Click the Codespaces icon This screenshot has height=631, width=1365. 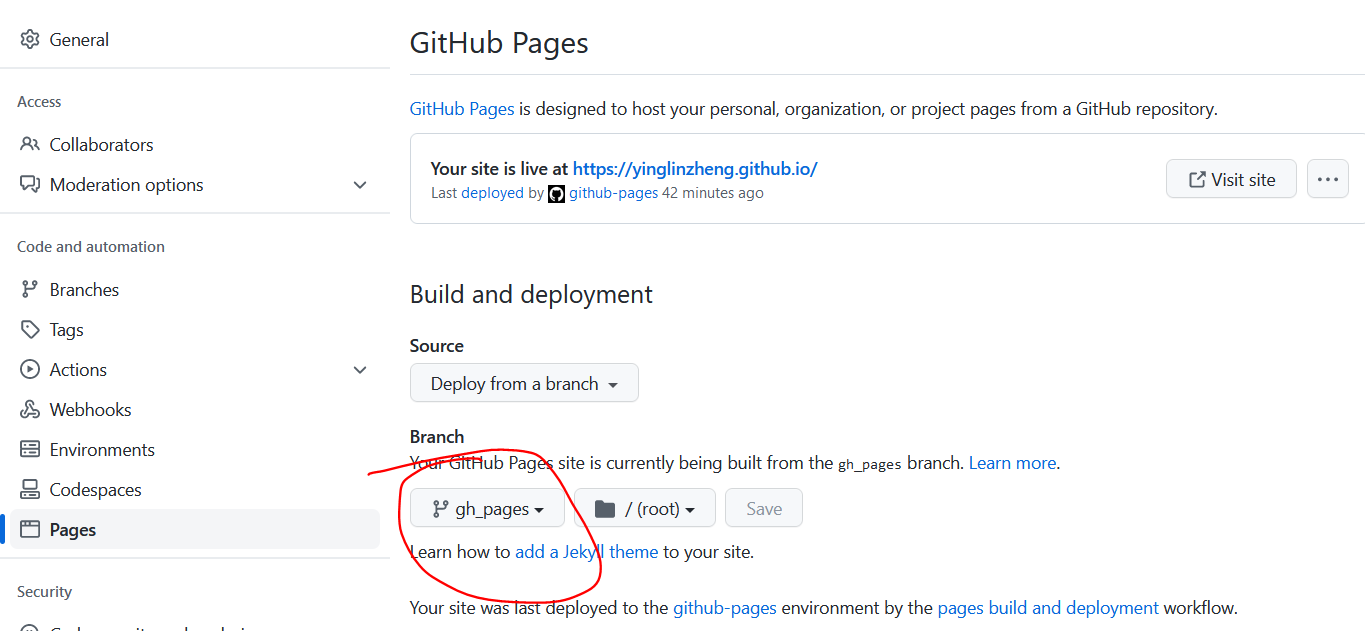30,489
